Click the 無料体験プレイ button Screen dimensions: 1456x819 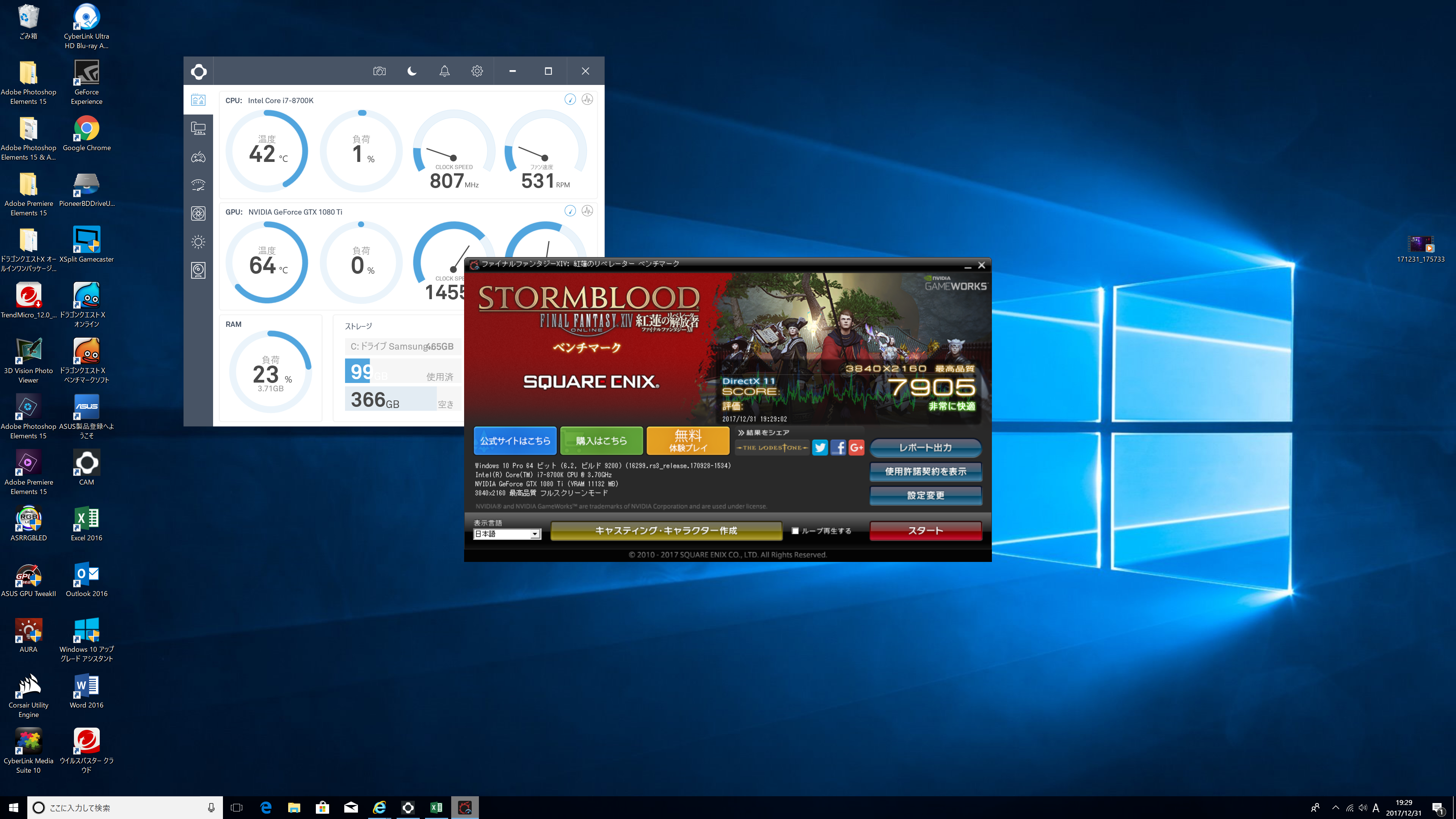[688, 441]
